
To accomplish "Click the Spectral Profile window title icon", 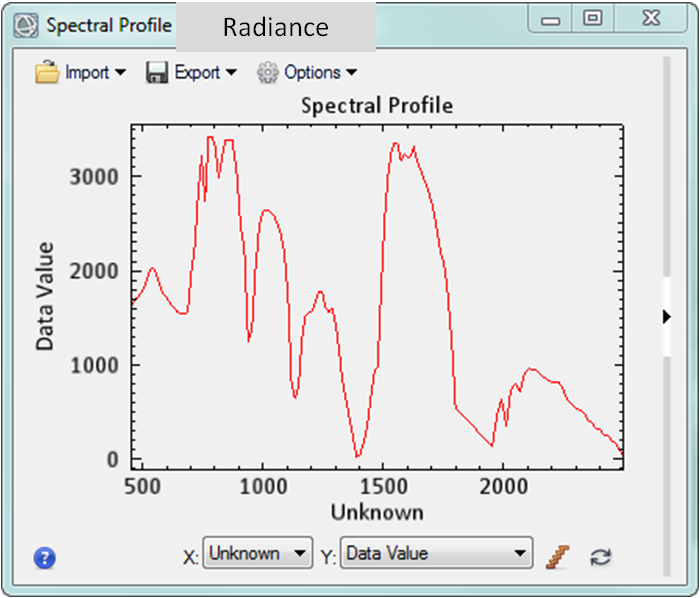I will click(27, 25).
